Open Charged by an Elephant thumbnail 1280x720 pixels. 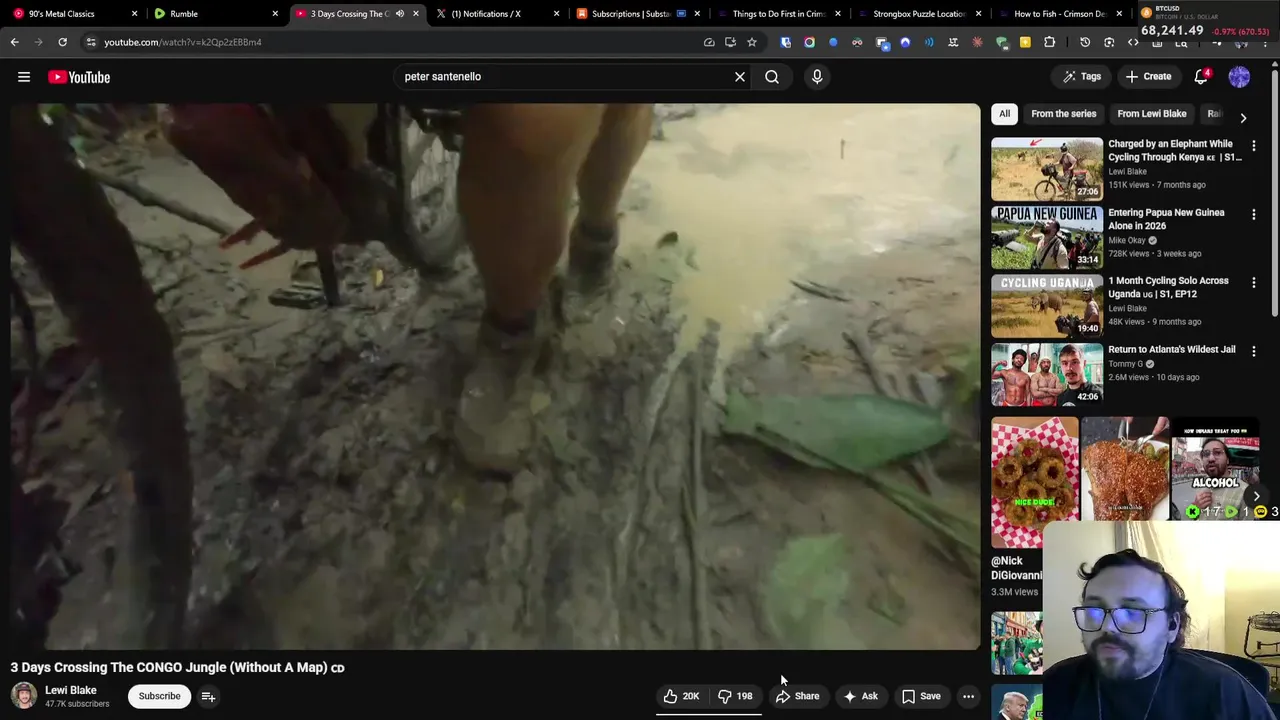tap(1047, 169)
